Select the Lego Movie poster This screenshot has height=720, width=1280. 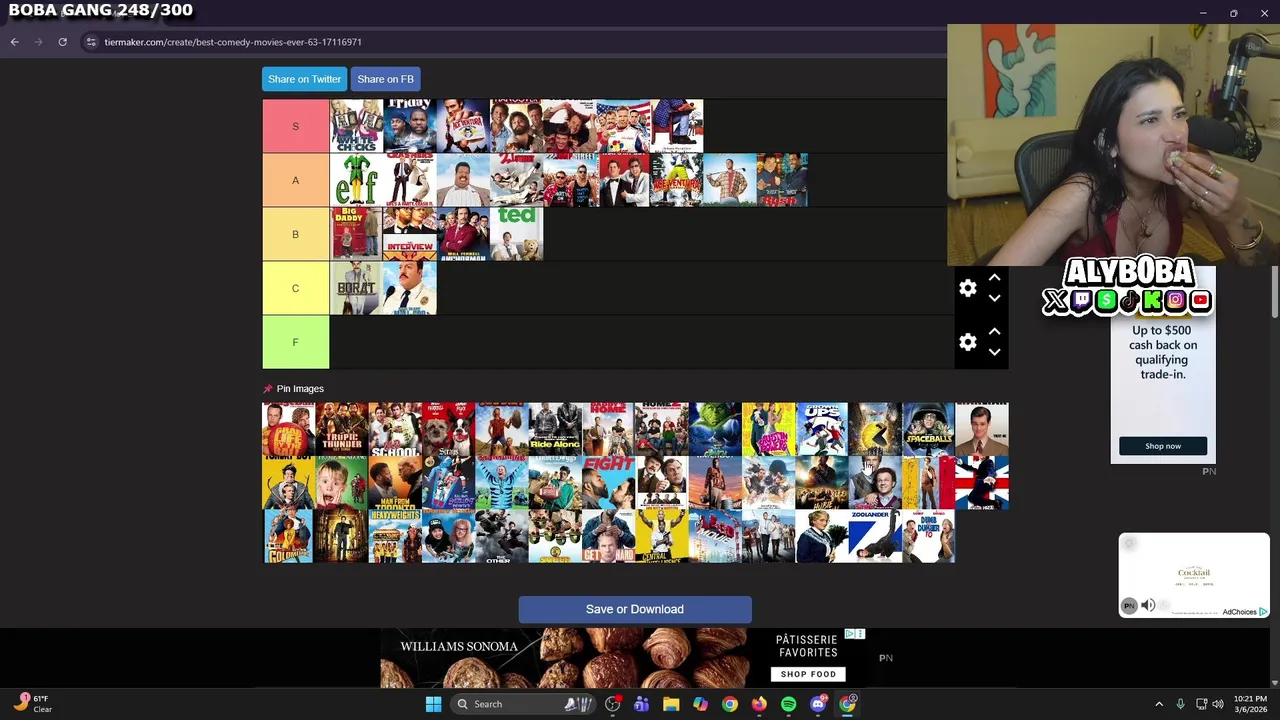pos(715,537)
